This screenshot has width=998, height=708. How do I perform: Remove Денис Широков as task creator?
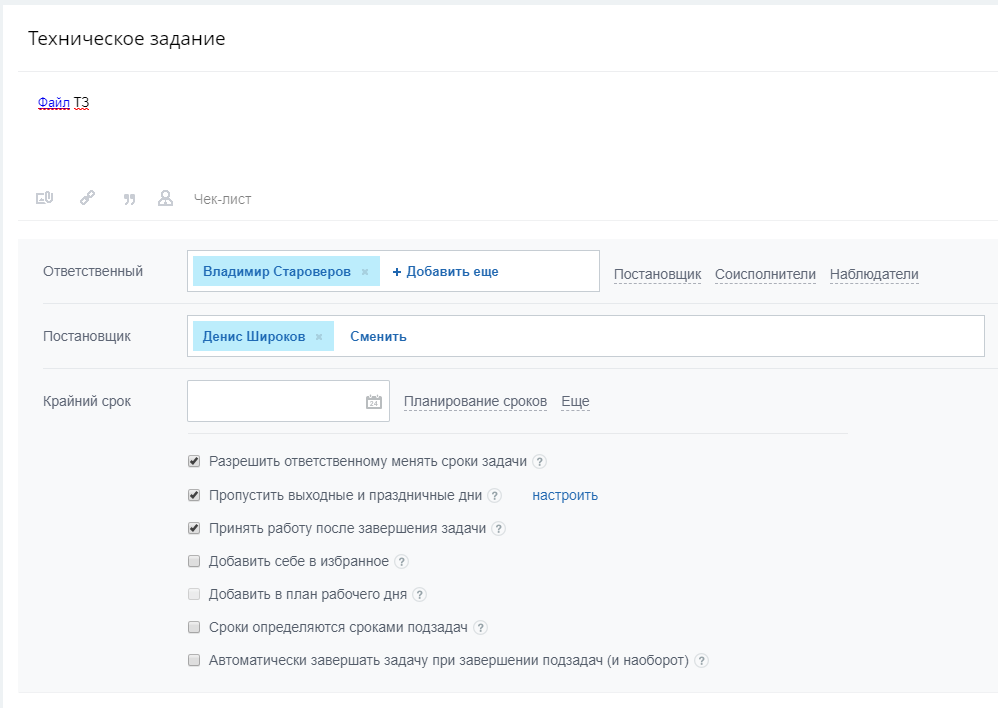click(x=319, y=337)
